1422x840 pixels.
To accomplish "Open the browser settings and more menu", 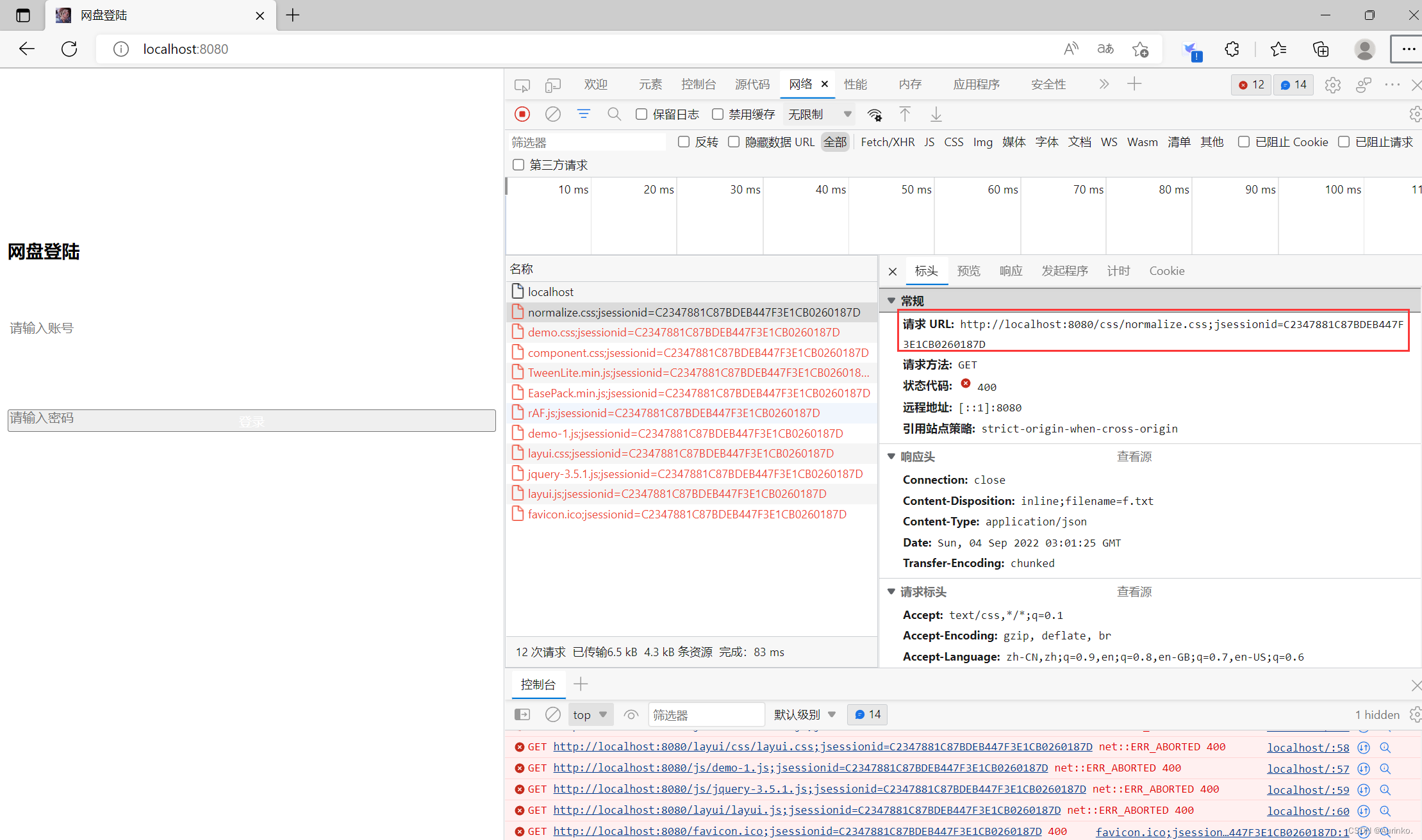I will (x=1409, y=49).
